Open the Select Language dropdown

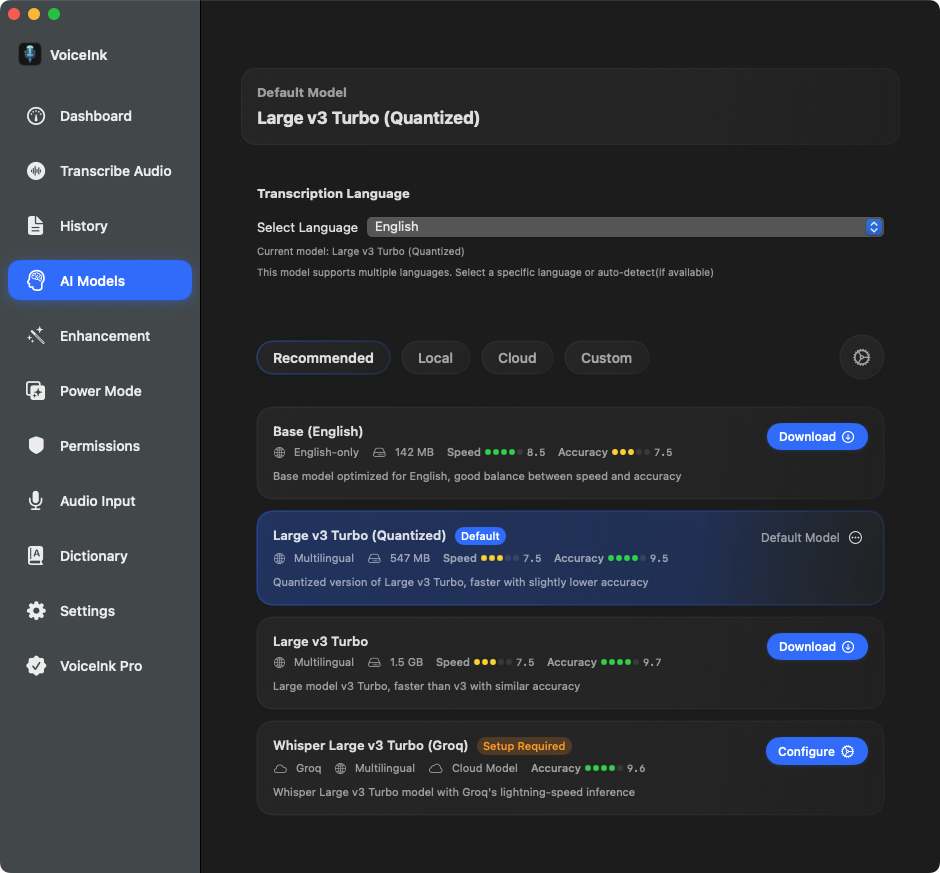click(x=624, y=227)
